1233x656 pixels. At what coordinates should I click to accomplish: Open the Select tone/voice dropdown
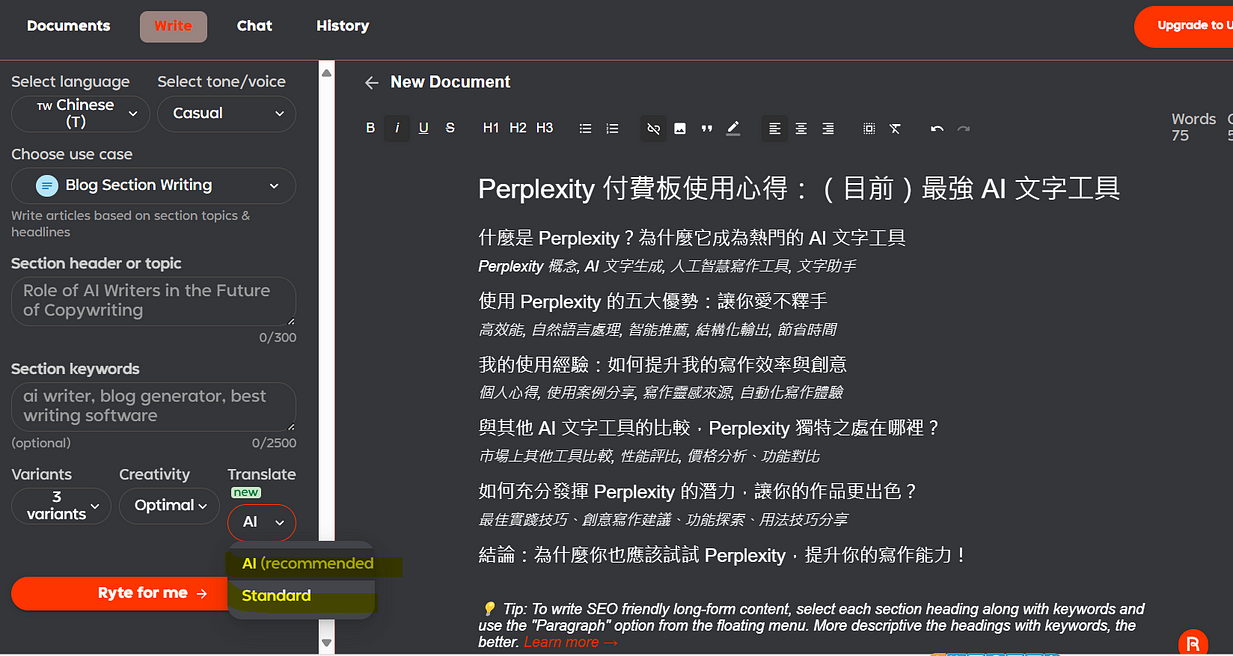226,115
